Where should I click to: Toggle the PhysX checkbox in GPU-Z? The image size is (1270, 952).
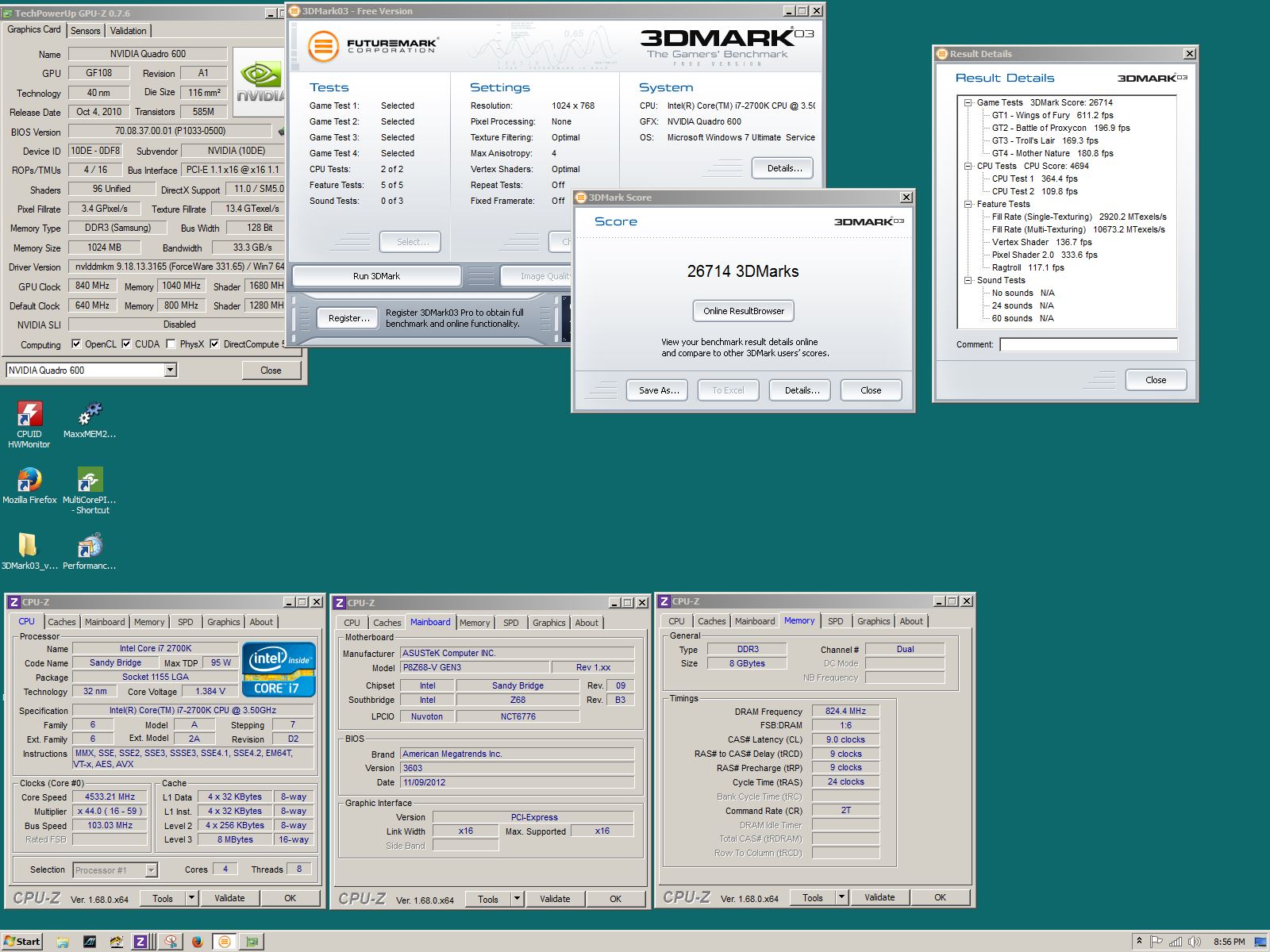[x=171, y=344]
